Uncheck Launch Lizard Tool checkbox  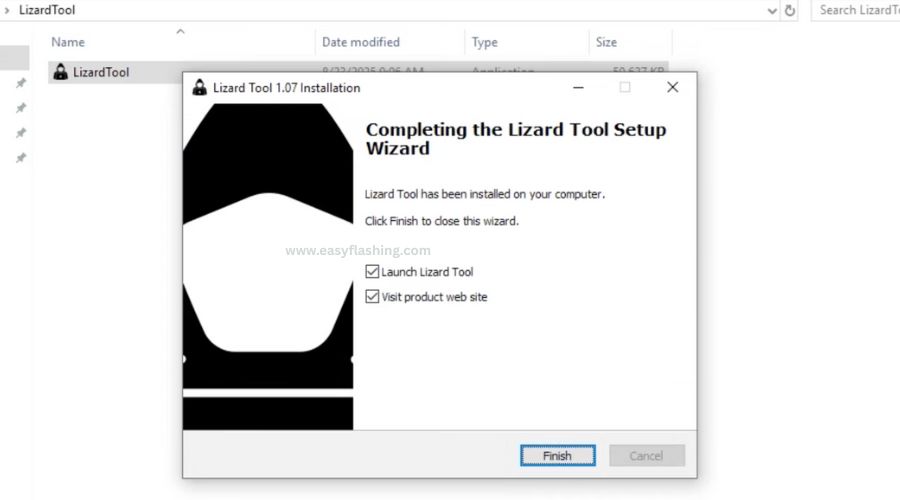coord(372,272)
